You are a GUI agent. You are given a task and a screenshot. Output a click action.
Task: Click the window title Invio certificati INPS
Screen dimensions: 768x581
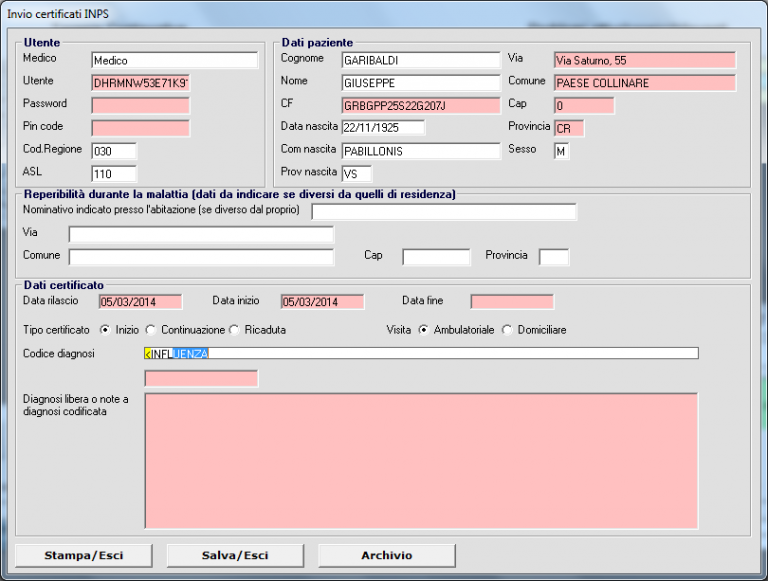pyautogui.click(x=58, y=14)
